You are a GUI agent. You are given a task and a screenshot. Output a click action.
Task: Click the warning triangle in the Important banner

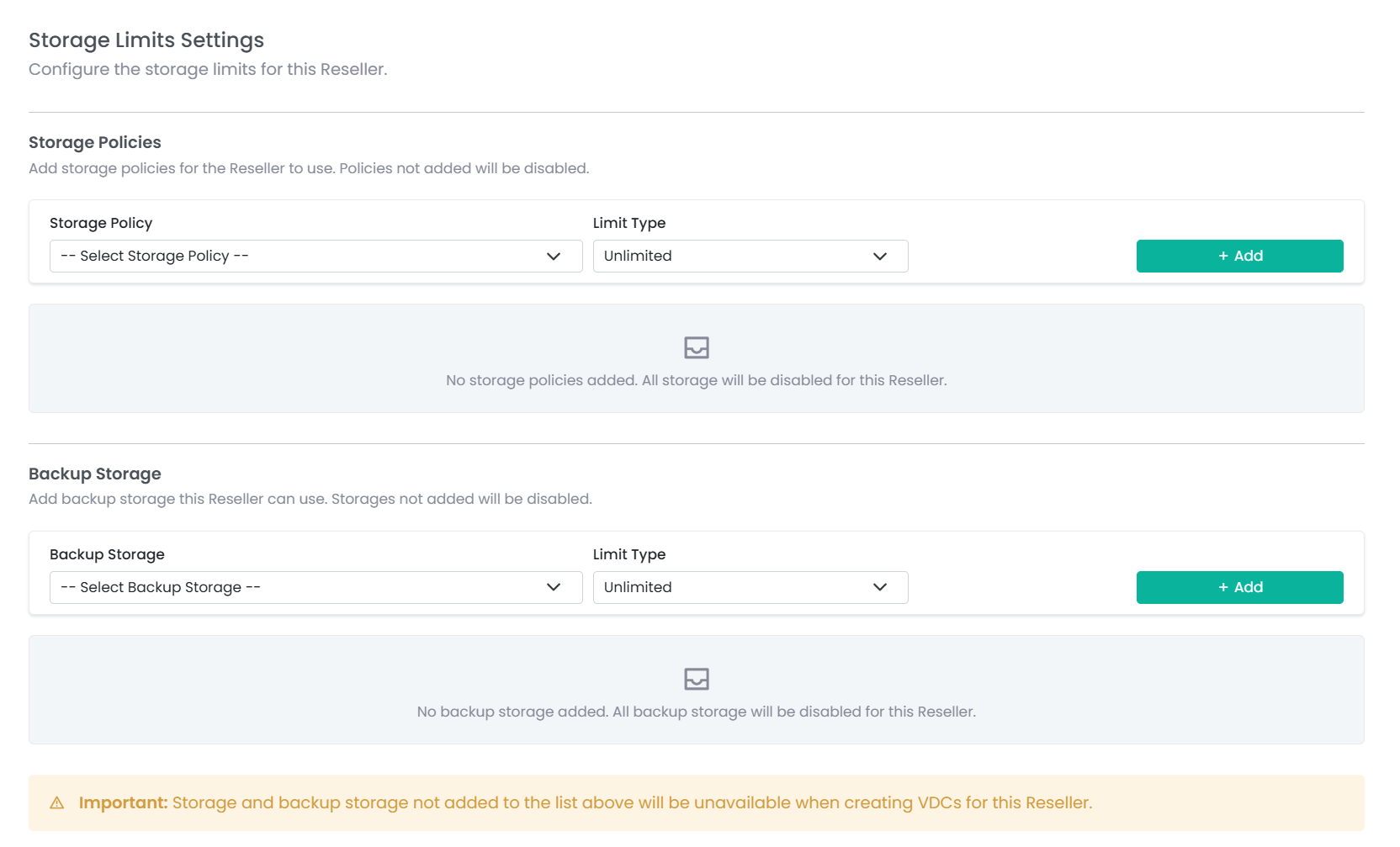[x=56, y=802]
